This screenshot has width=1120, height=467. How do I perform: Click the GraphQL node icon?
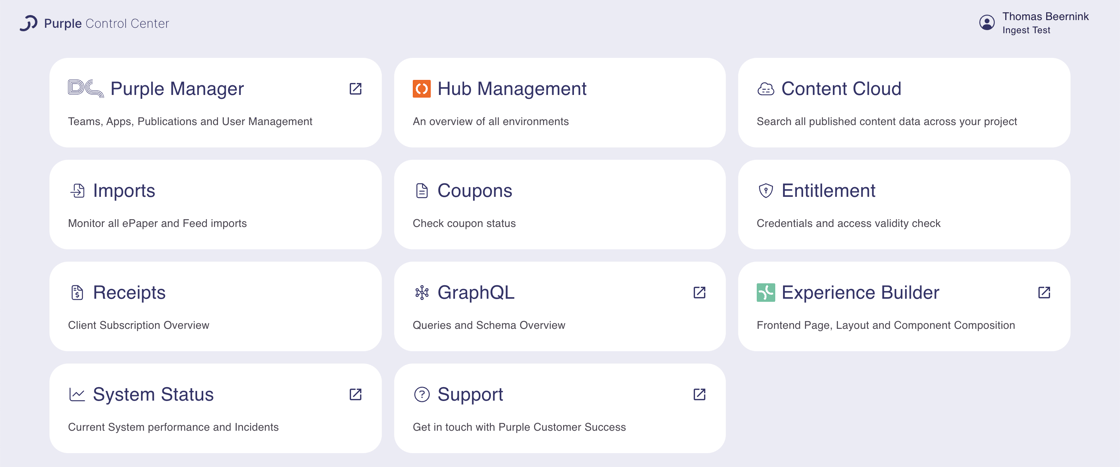[421, 293]
